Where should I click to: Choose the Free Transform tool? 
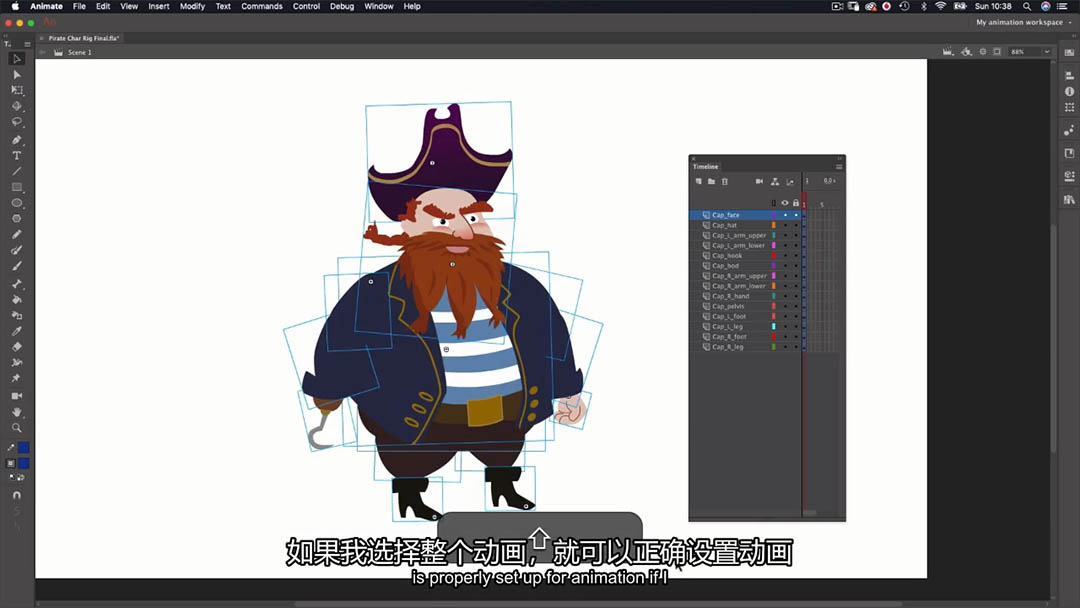tap(17, 90)
